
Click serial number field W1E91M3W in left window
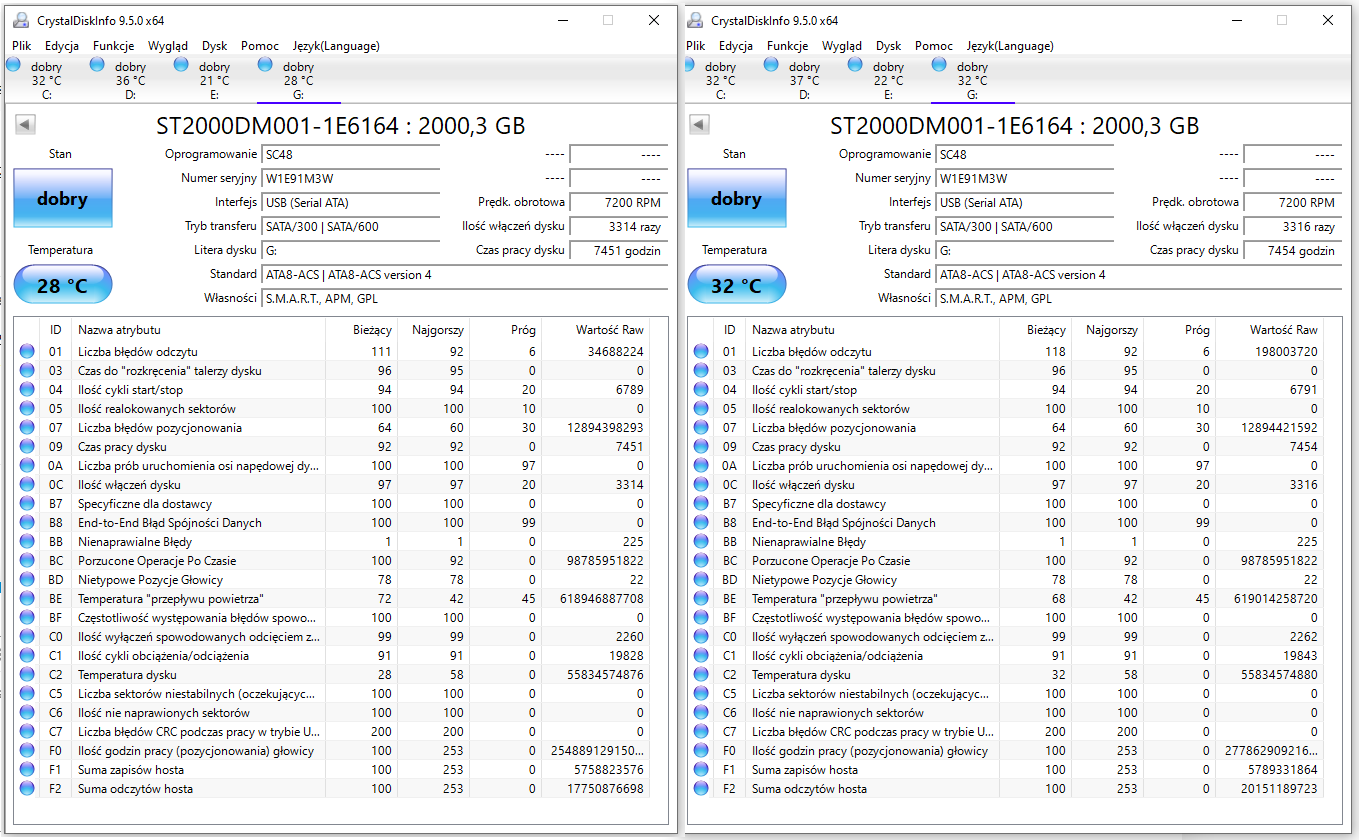(x=350, y=179)
